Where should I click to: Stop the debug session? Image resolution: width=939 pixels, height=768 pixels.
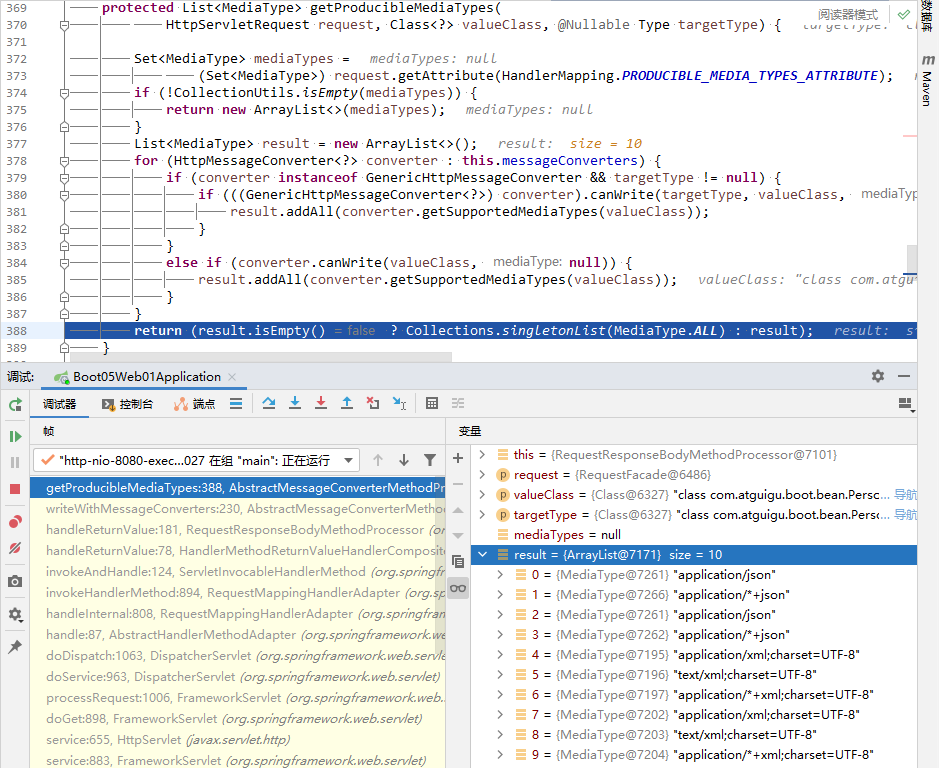pos(16,489)
